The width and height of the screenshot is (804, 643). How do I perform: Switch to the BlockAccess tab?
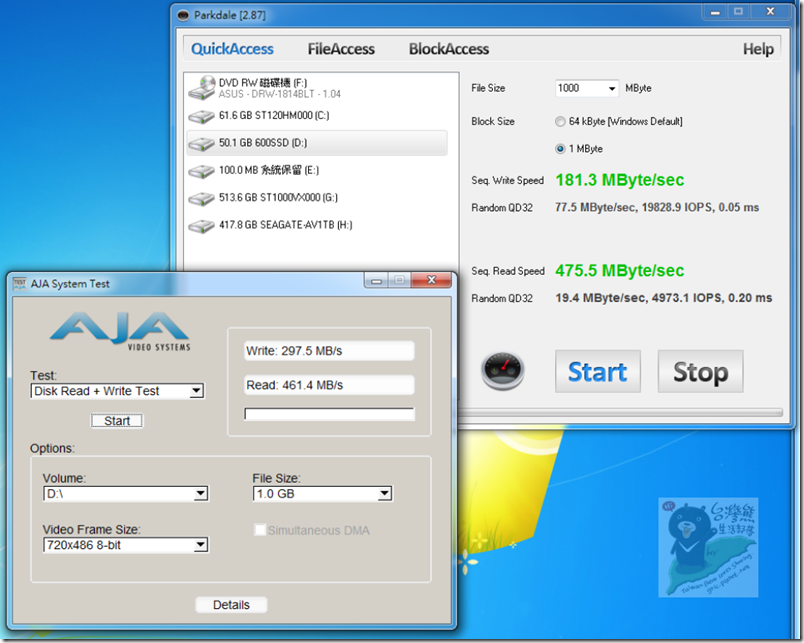449,49
